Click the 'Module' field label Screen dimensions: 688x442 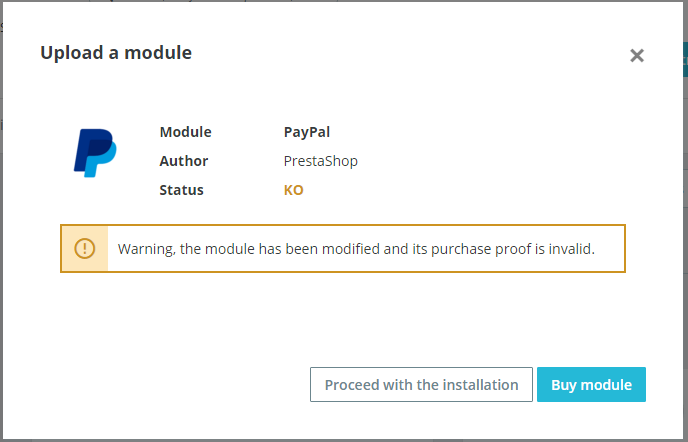(185, 132)
